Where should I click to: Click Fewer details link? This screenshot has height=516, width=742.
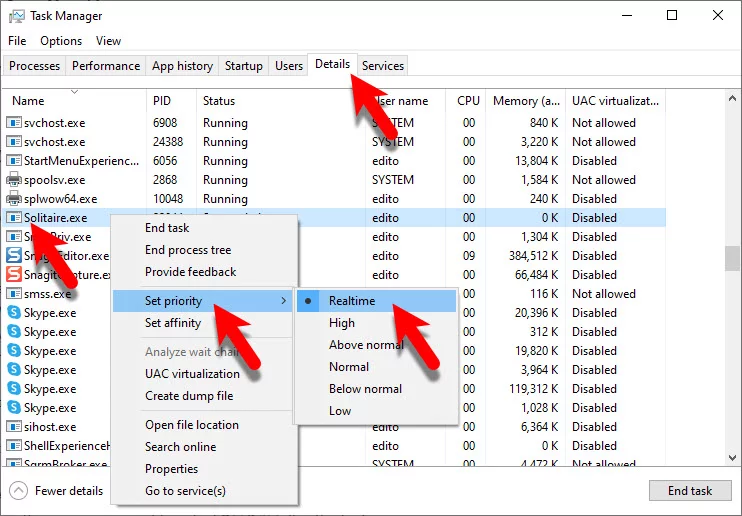click(x=69, y=491)
